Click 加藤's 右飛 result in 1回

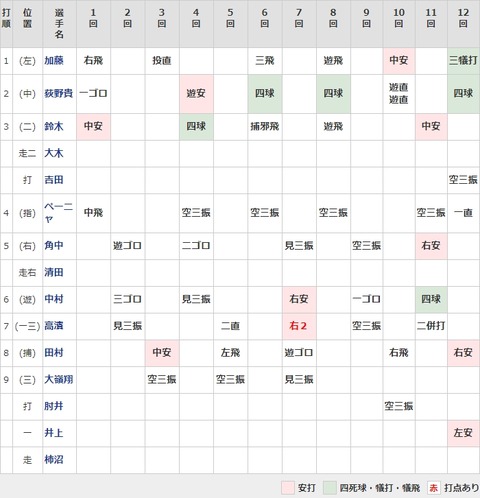pyautogui.click(x=93, y=60)
